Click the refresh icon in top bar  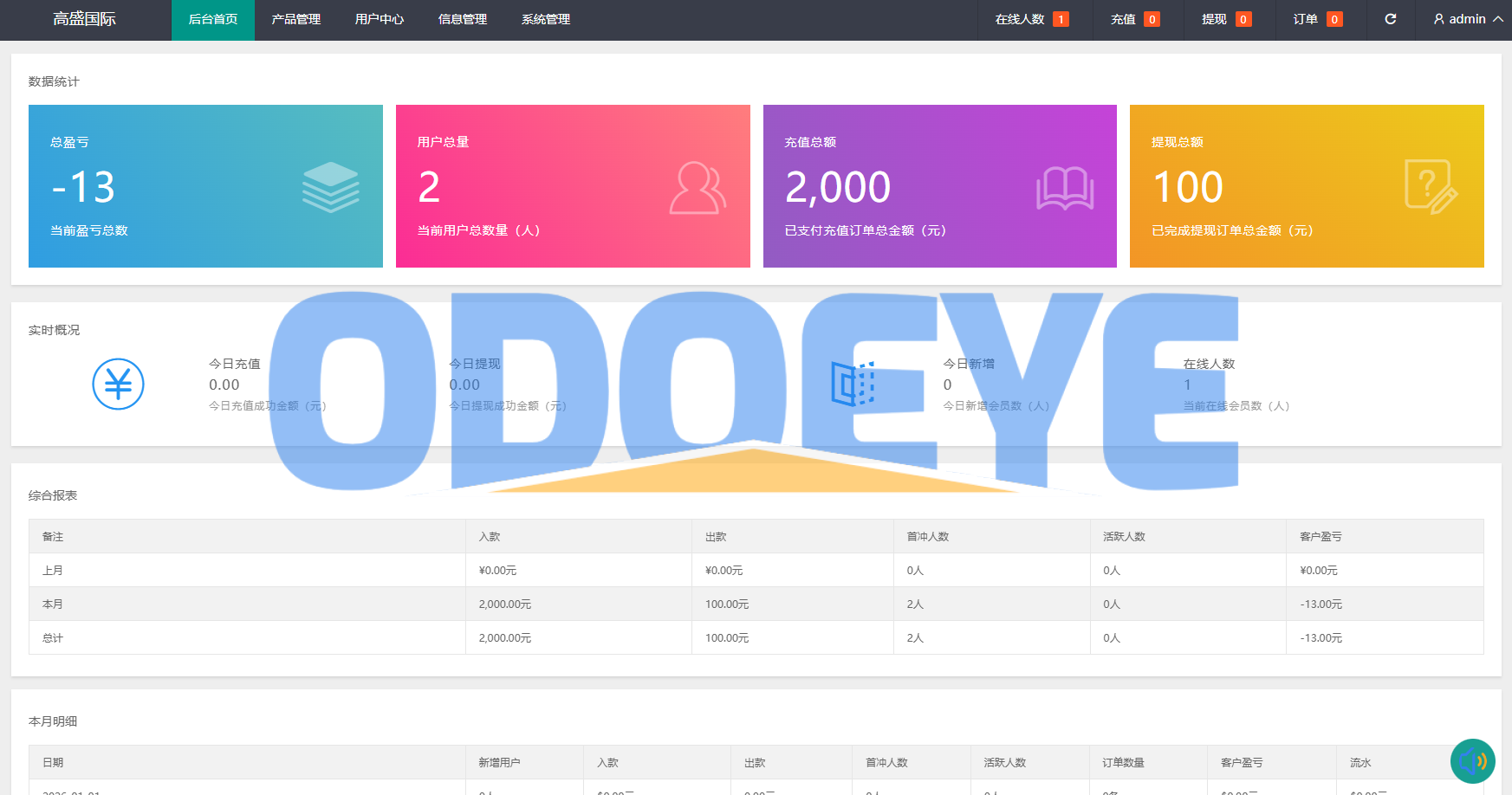(1390, 19)
